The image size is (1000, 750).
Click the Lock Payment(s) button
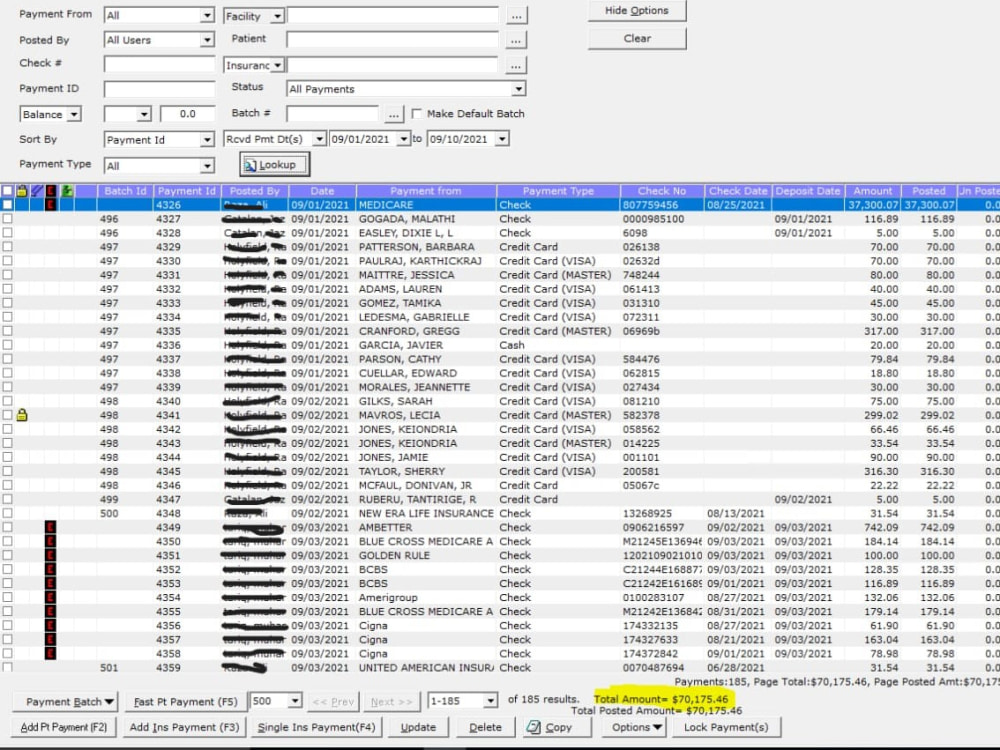click(726, 727)
